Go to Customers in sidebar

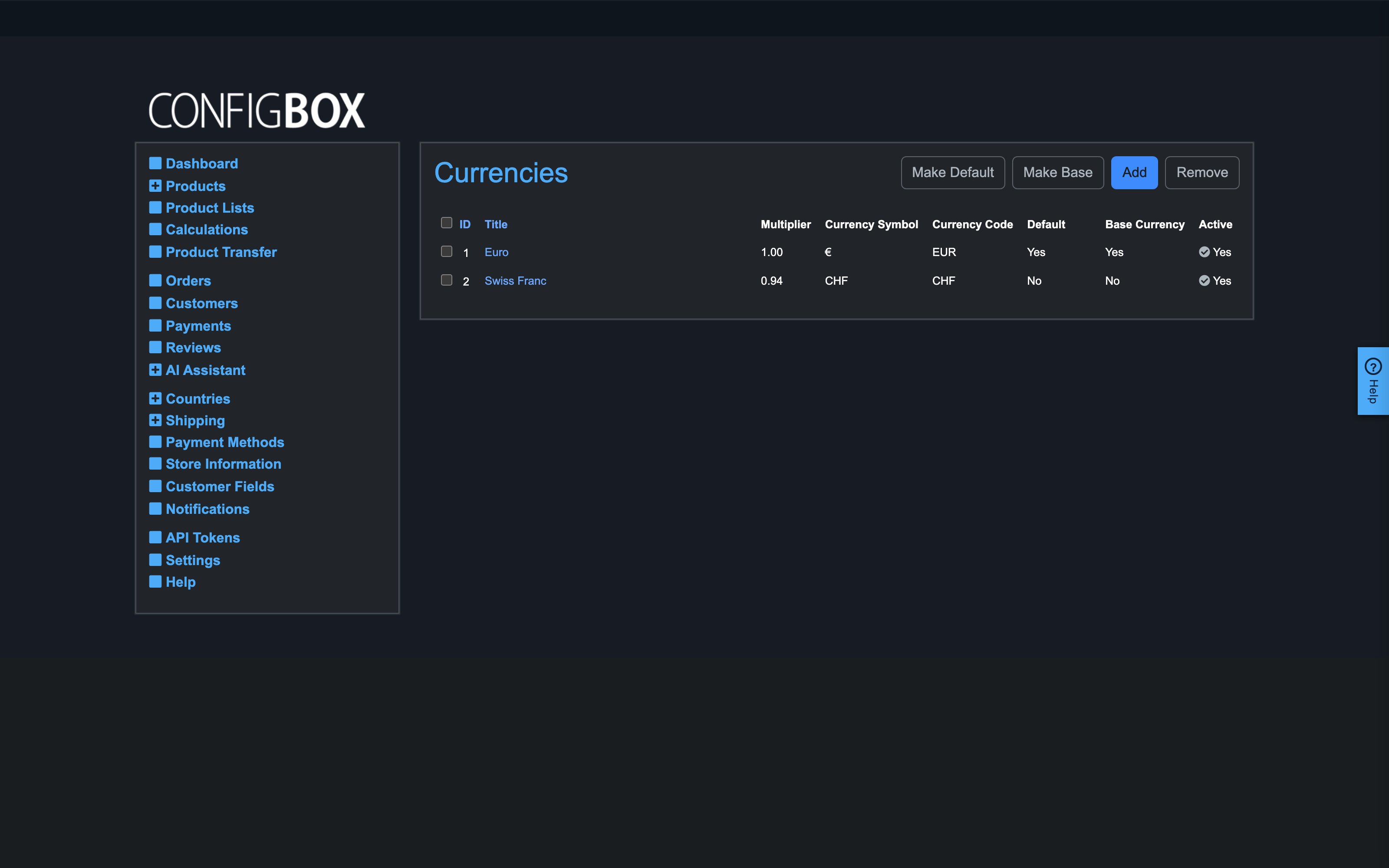(201, 303)
